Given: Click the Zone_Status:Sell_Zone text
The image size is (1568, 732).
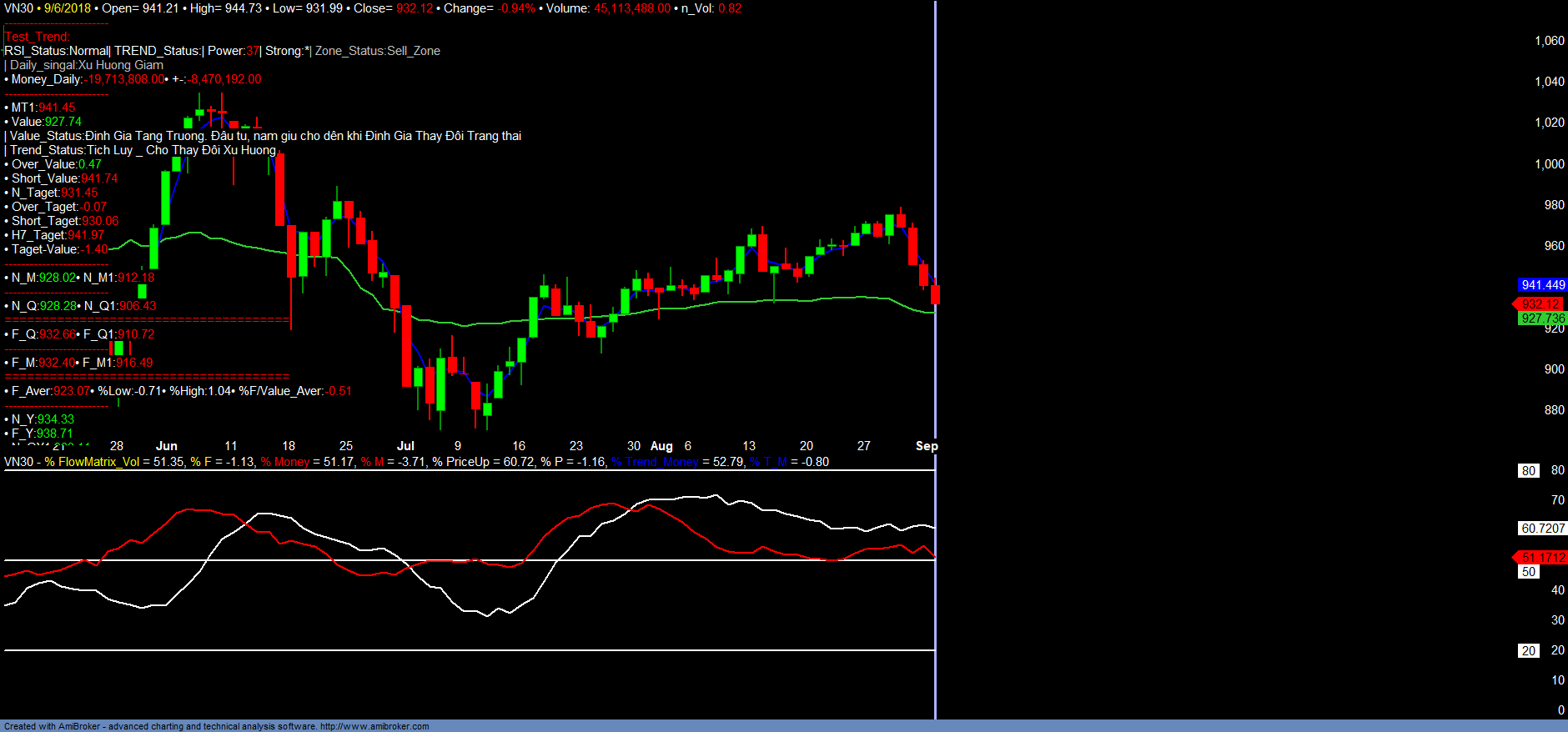Looking at the screenshot, I should [377, 51].
